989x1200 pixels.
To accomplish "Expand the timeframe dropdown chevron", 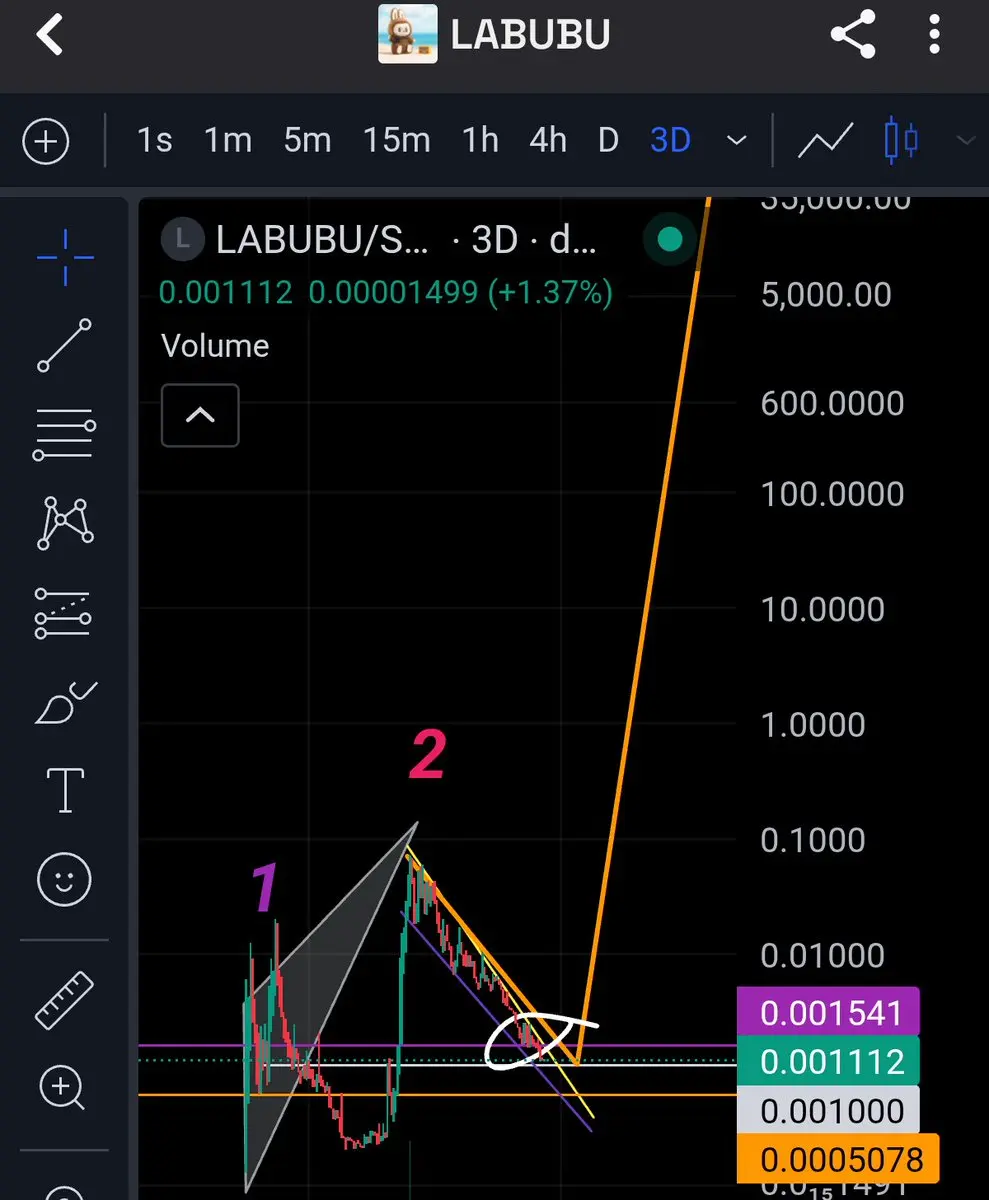I will (x=737, y=141).
